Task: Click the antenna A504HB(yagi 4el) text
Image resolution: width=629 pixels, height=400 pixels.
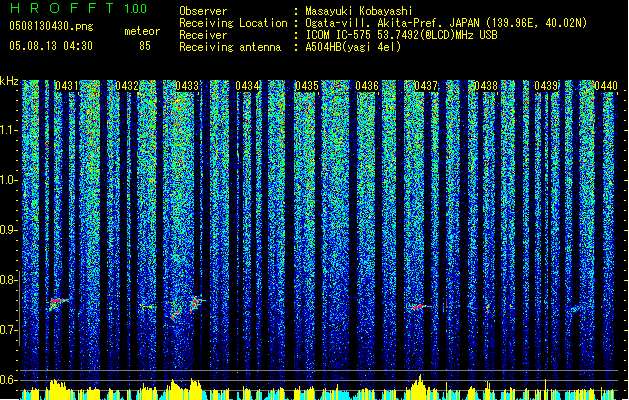Action: click(353, 47)
